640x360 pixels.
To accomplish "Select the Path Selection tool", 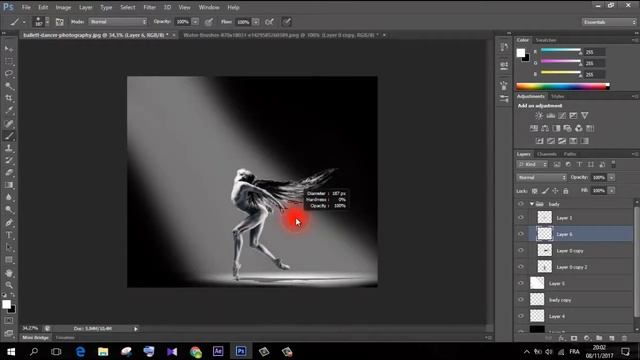I will (x=9, y=247).
